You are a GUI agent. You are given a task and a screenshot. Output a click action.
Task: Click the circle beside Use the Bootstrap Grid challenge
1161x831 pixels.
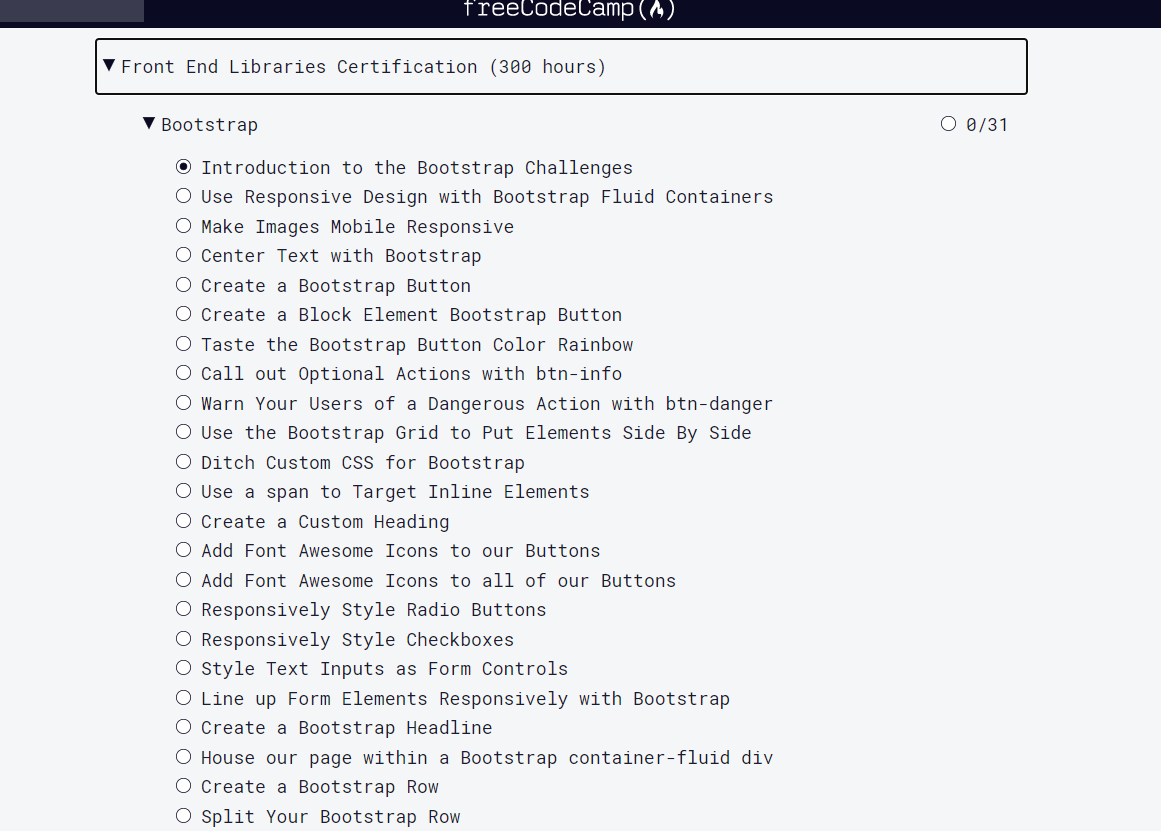(184, 432)
